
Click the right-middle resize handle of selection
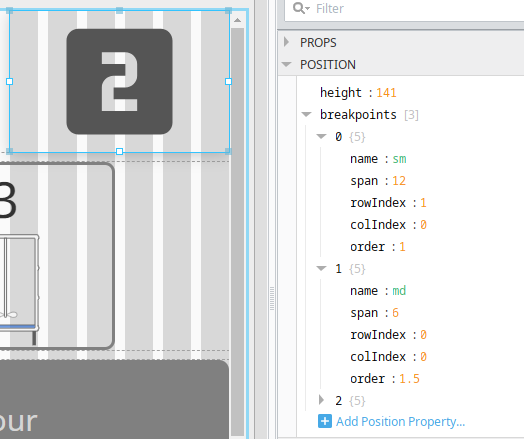pos(228,82)
